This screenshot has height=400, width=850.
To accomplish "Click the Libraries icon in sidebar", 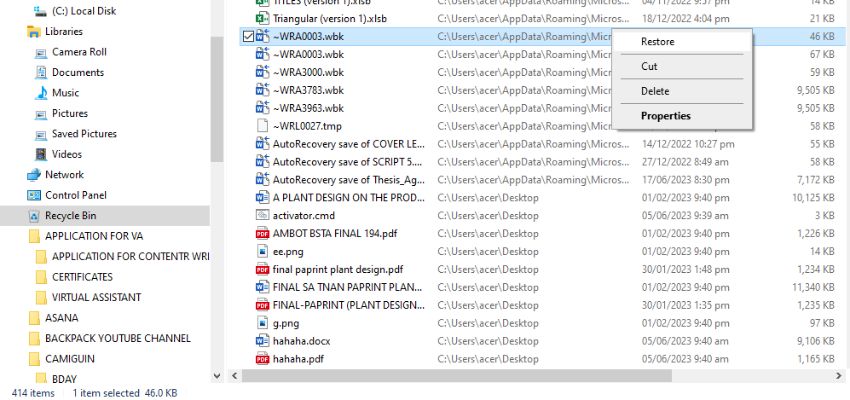I will [34, 31].
